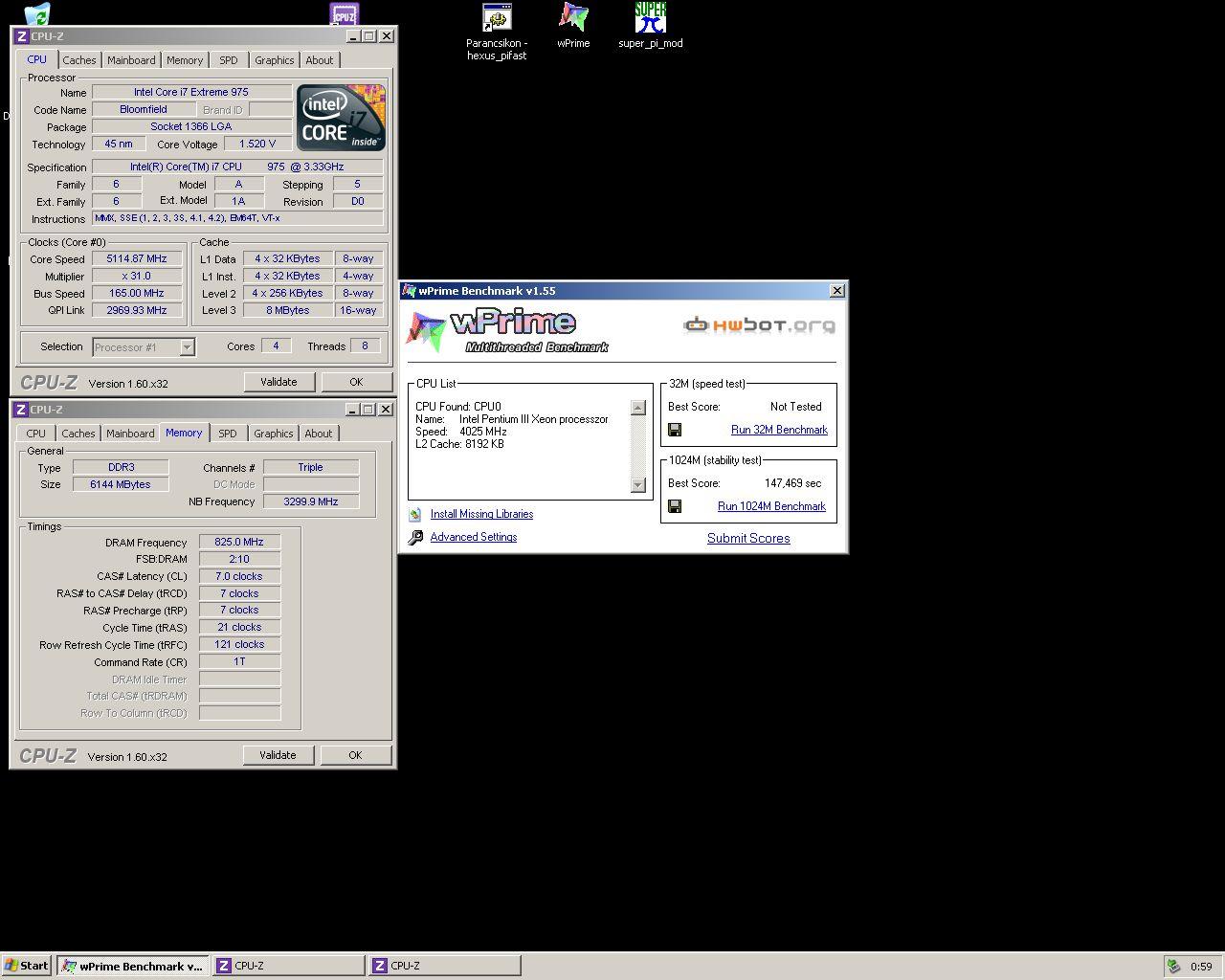1225x980 pixels.
Task: Open Mainboard tab in upper CPU-Z
Action: click(x=131, y=60)
